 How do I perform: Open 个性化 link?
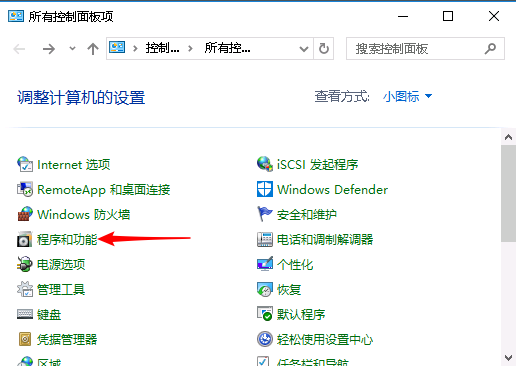coord(295,265)
